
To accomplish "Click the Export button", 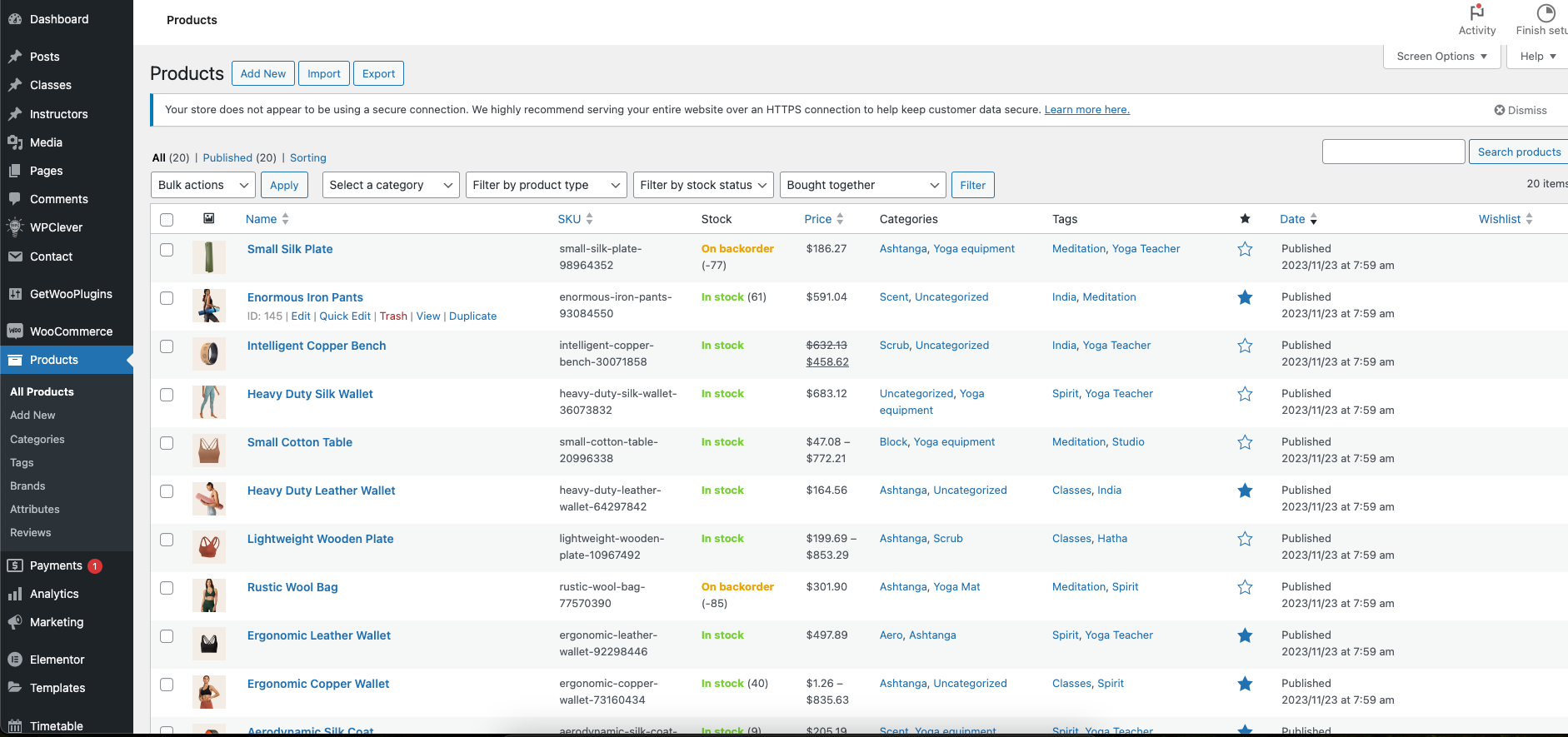I will 378,73.
